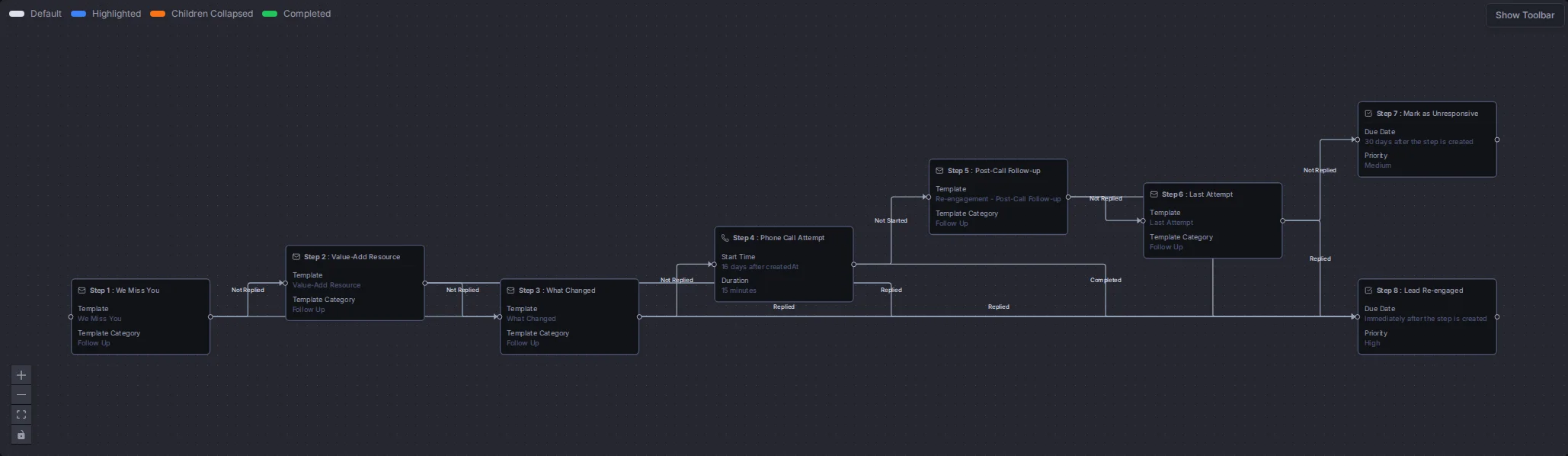Click the email icon on Step 1
The image size is (1568, 456).
pyautogui.click(x=82, y=291)
